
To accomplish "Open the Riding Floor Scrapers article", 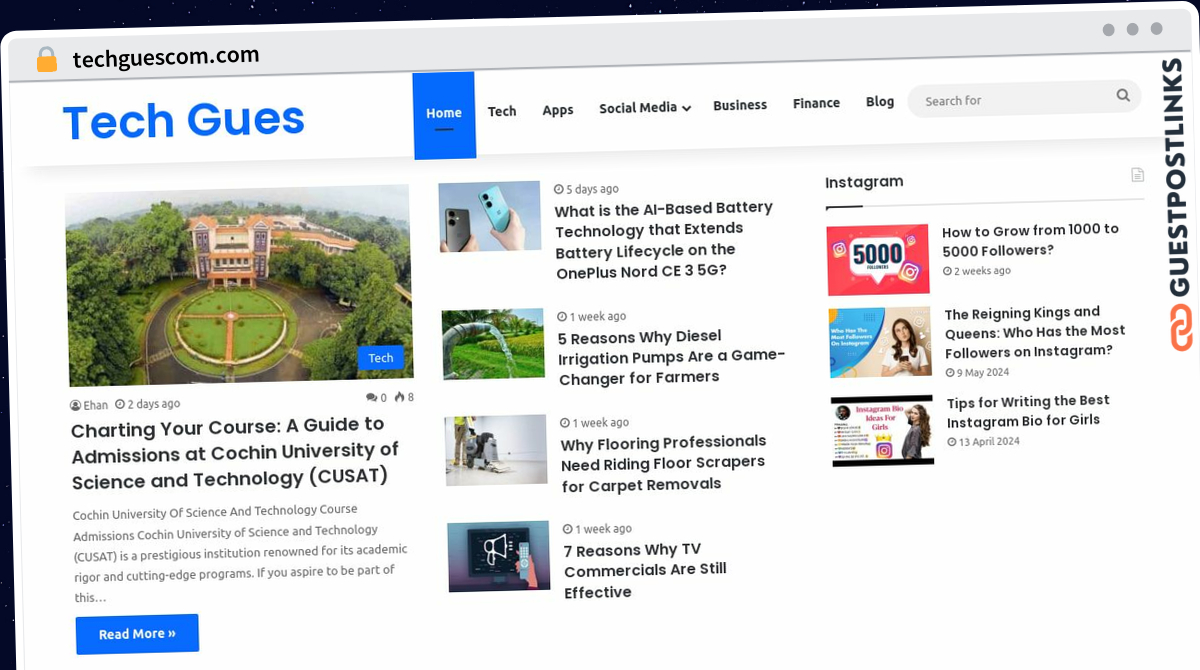I will (x=663, y=463).
